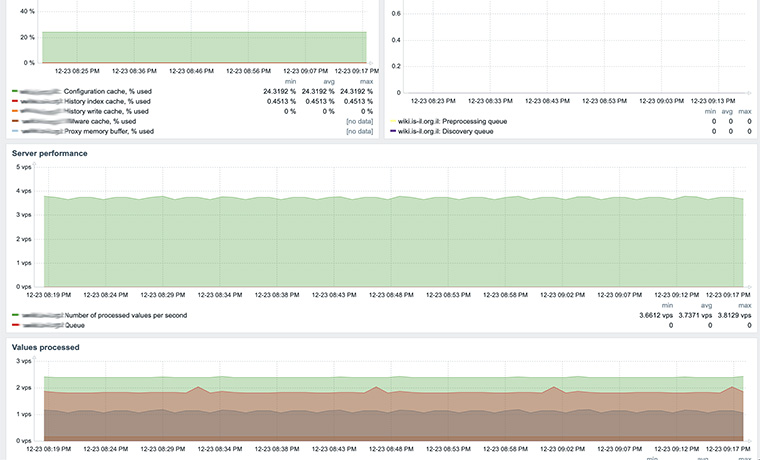Click green Number of processed values marker
Viewport: 760px width, 460px height.
tap(15, 315)
